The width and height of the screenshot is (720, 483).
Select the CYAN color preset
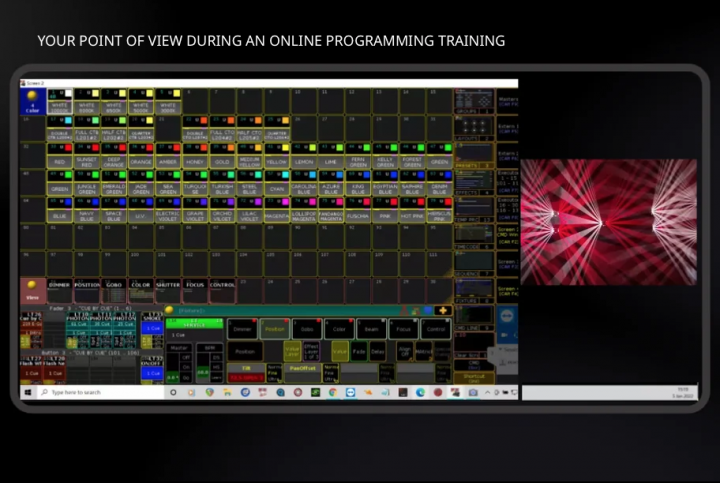tap(276, 188)
